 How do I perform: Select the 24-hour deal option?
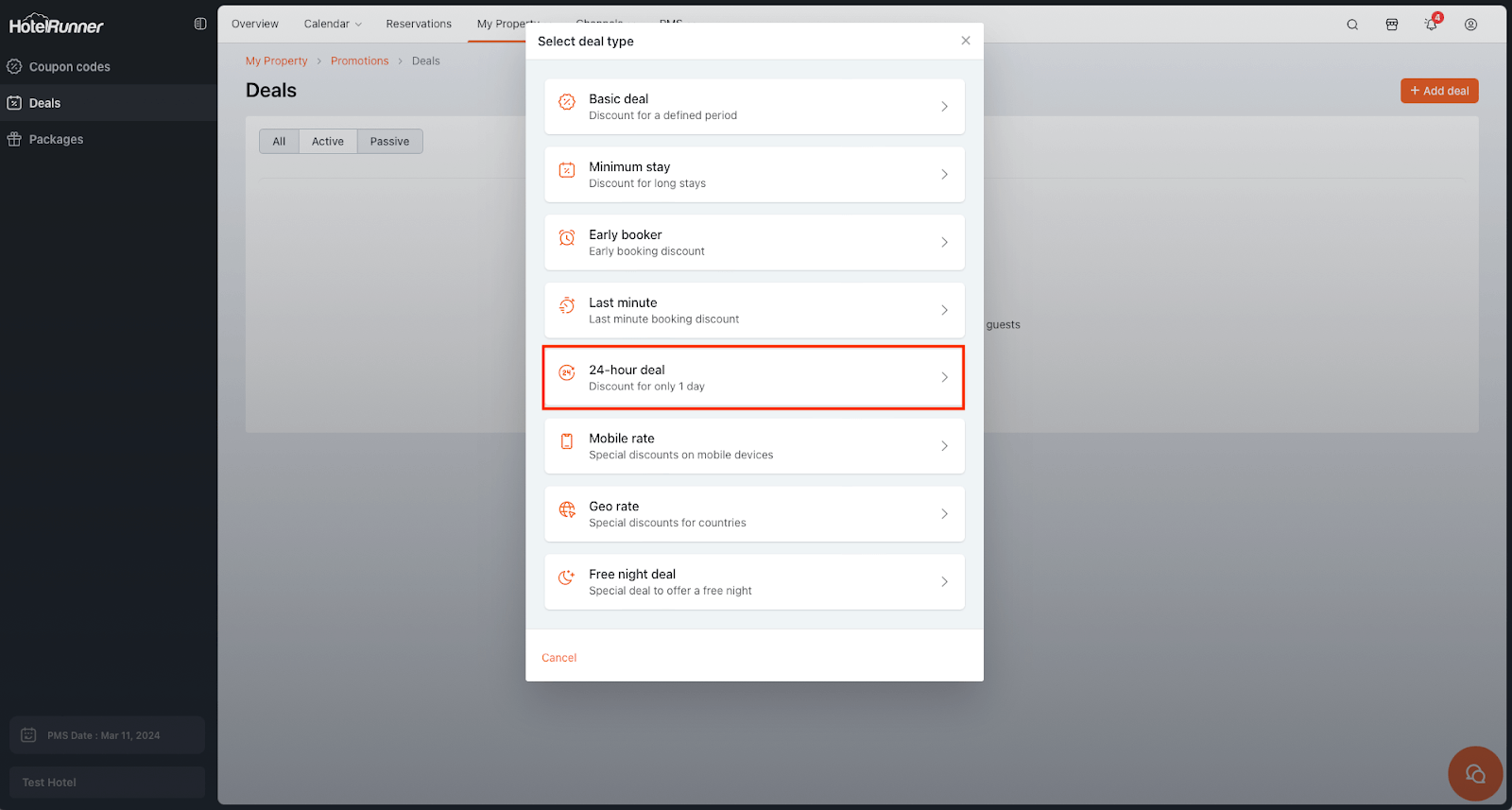(753, 377)
